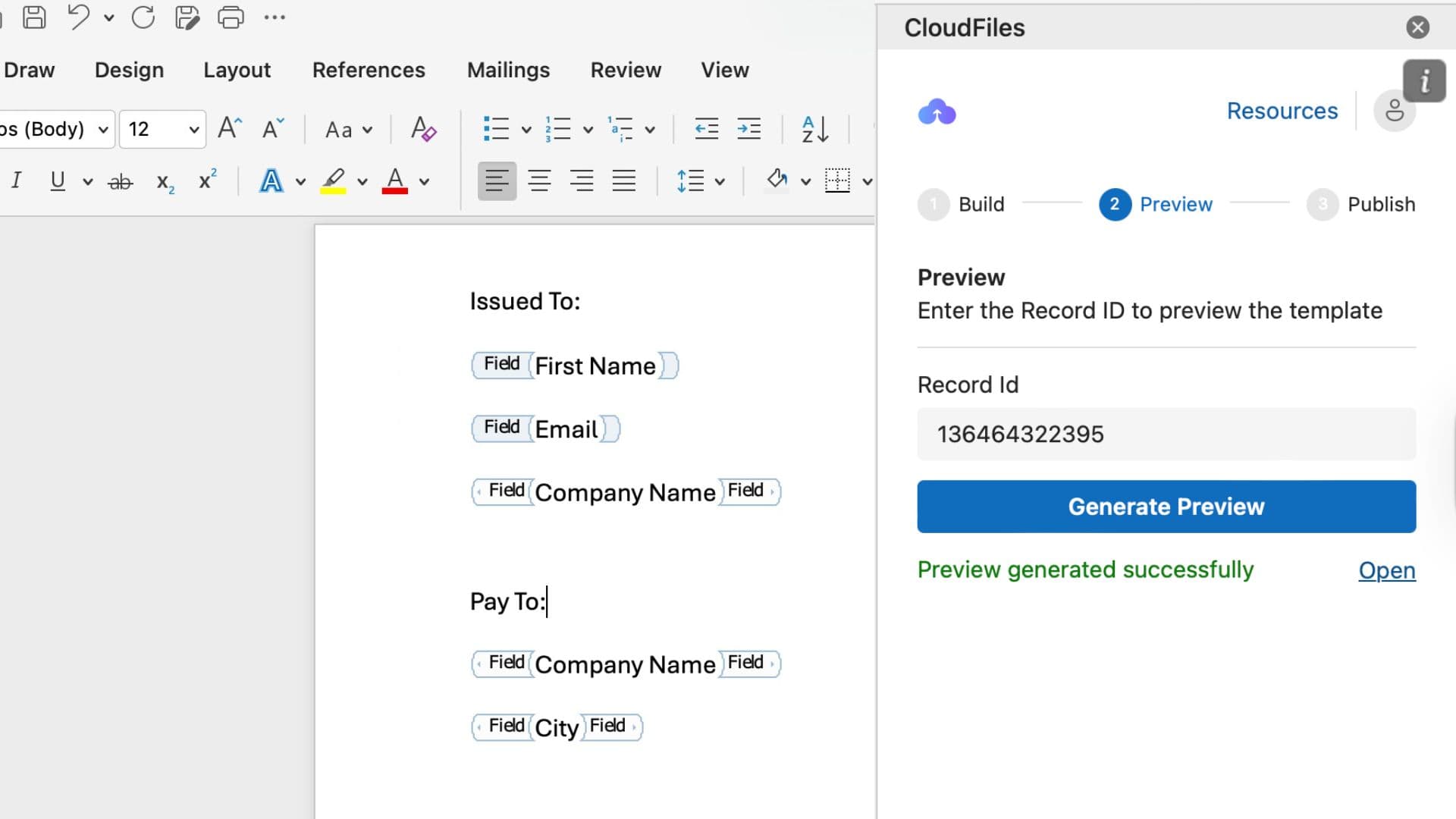Open the generated preview link

1386,570
